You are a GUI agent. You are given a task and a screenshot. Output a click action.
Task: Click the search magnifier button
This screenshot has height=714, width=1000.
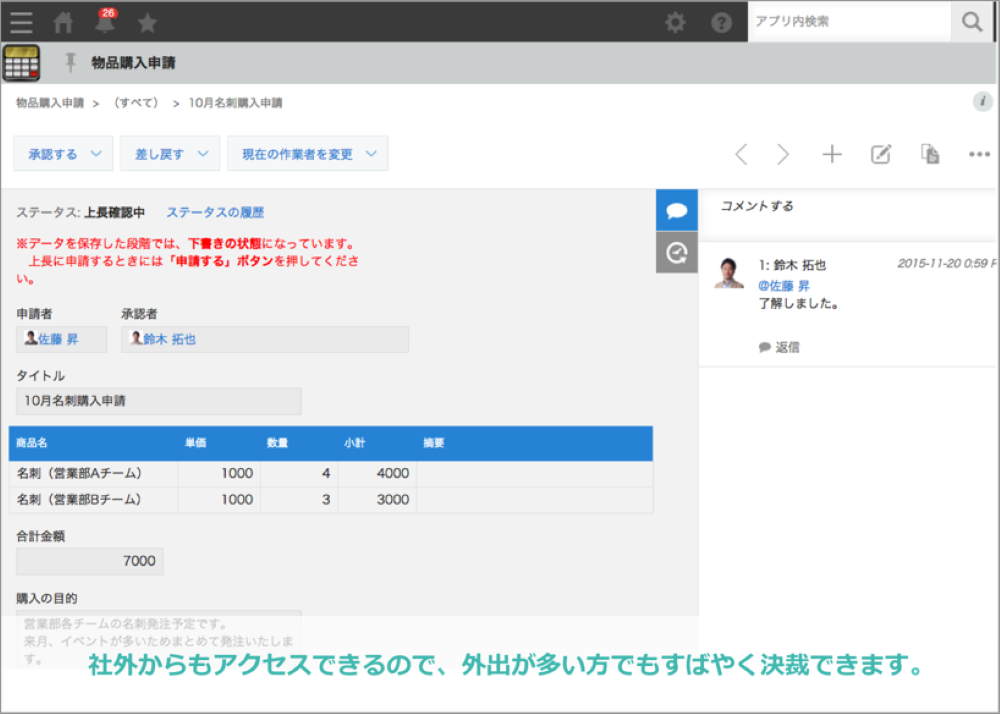(x=971, y=21)
